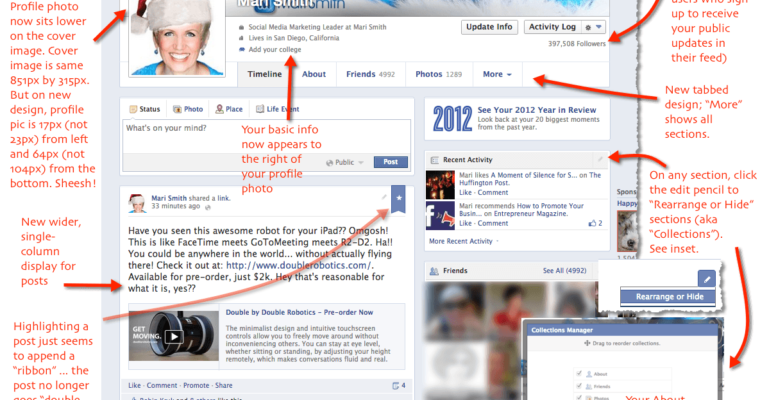Click Promote under the post
Image resolution: width=760 pixels, height=400 pixels.
point(196,385)
